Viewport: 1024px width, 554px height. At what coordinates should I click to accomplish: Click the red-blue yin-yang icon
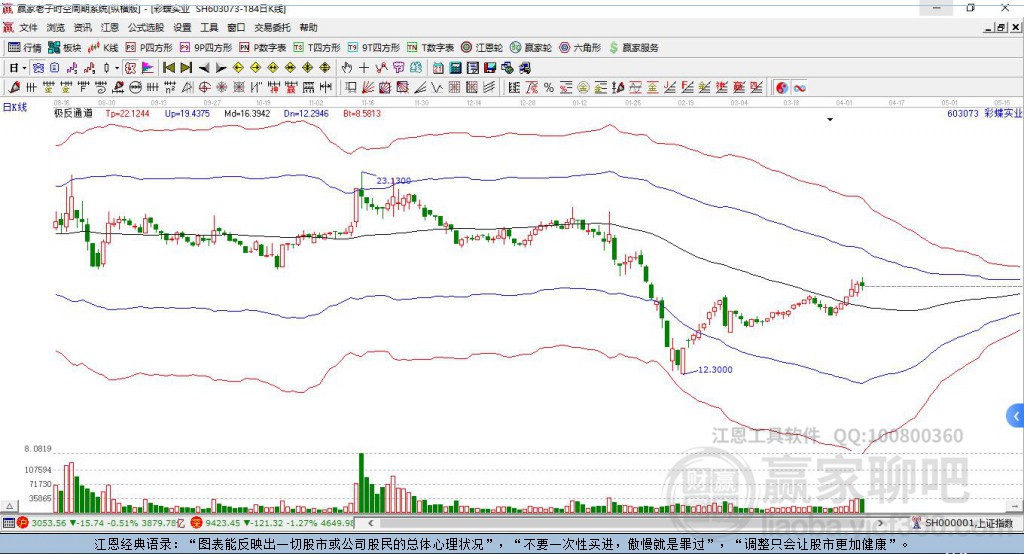[782, 88]
